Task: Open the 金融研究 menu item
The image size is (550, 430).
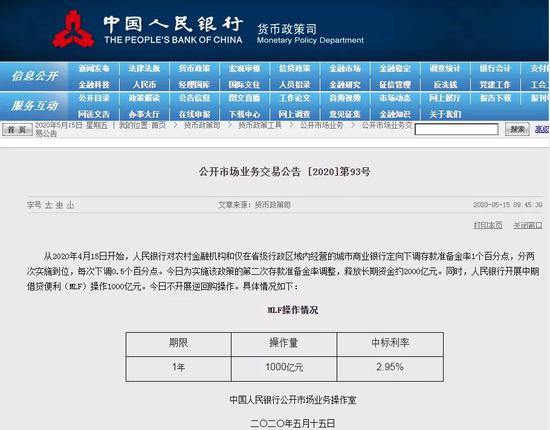Action: coord(345,85)
